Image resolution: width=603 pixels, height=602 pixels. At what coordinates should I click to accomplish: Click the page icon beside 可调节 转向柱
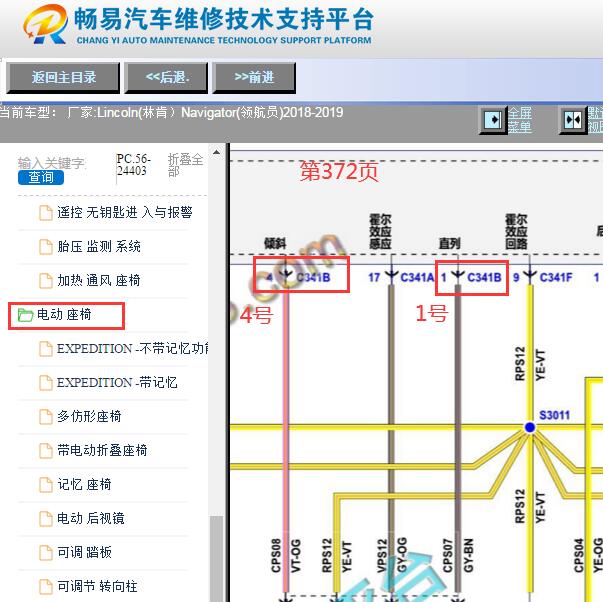click(46, 587)
